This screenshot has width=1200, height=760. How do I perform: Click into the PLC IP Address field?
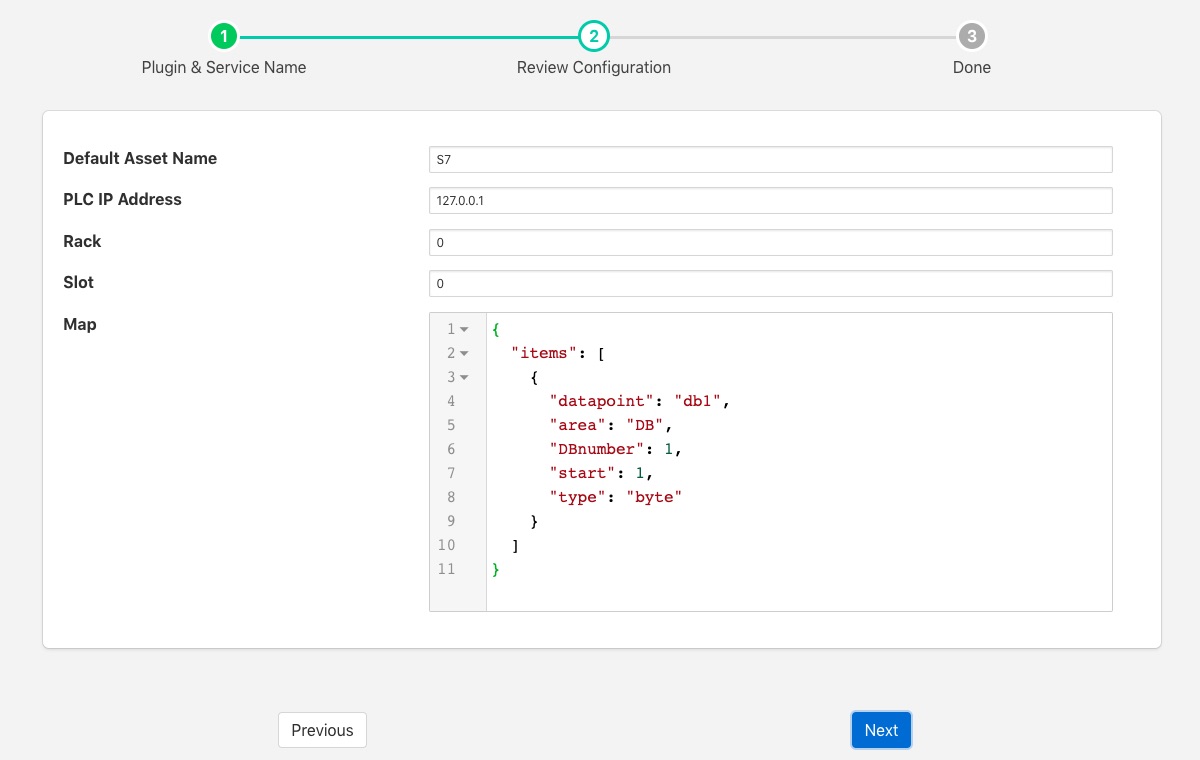[770, 200]
